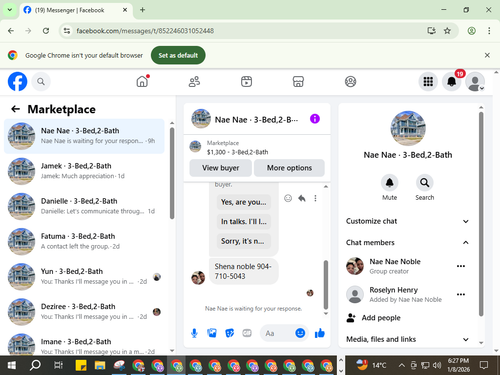
Task: Choose a GIF icon
Action: coord(247,333)
